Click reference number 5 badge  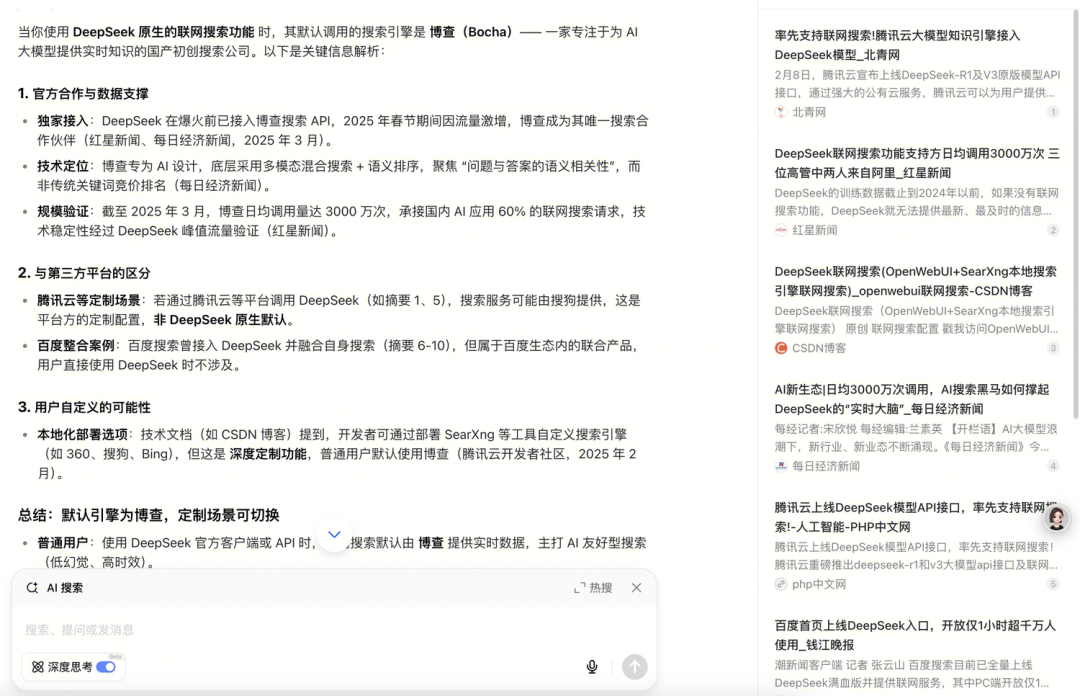(1053, 584)
